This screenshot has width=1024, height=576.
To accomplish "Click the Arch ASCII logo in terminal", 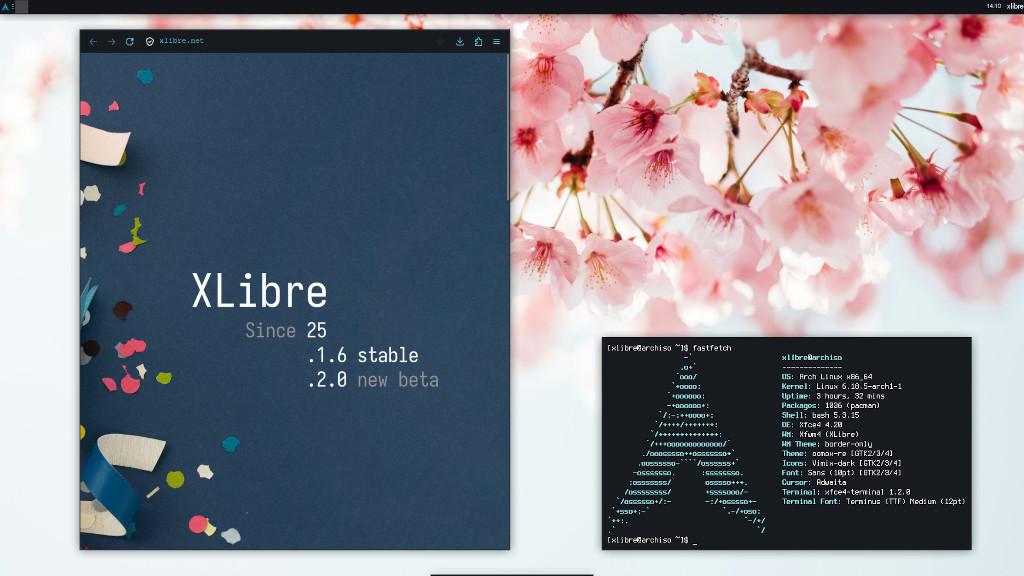I will tap(686, 444).
